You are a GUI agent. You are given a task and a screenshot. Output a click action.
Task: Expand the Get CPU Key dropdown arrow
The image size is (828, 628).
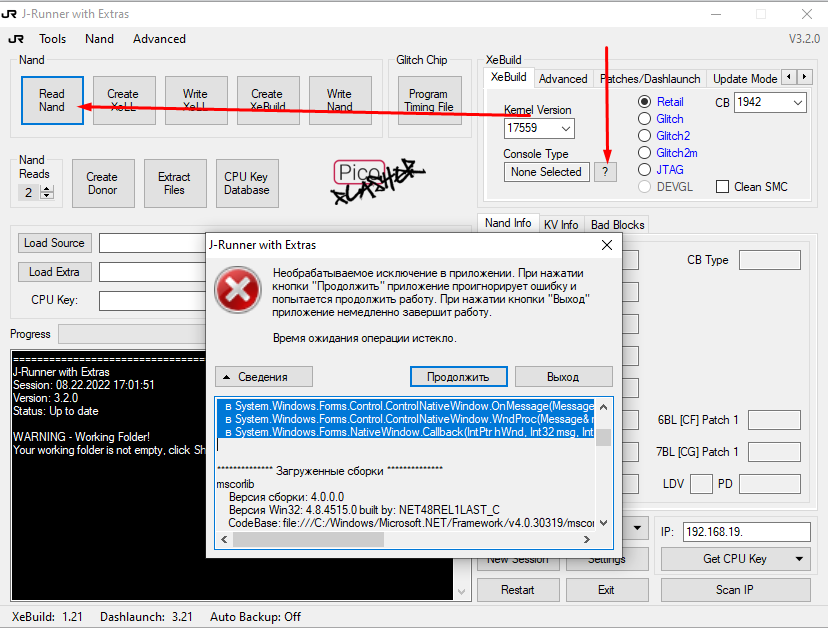(799, 559)
